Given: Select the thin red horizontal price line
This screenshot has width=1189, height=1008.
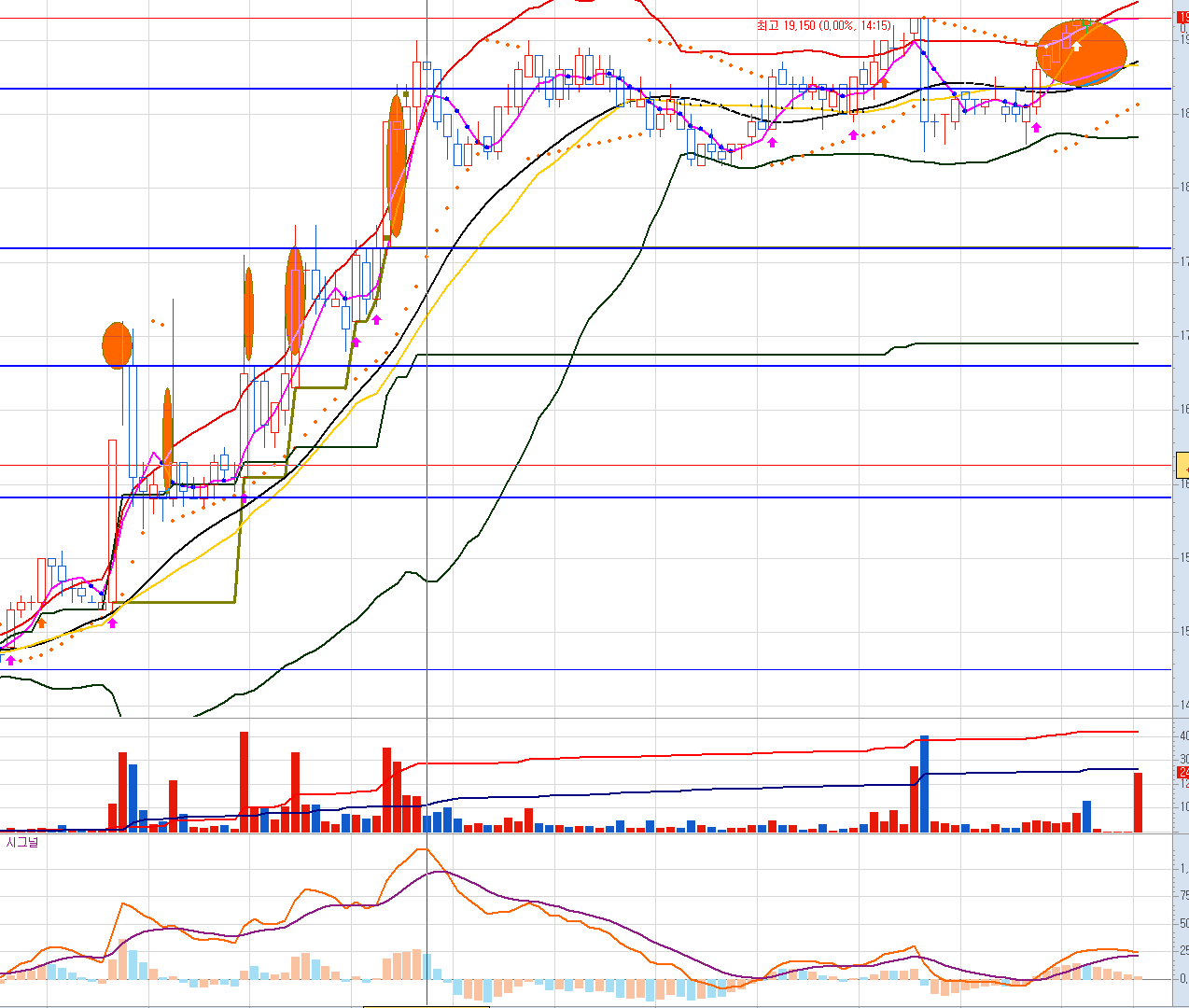Looking at the screenshot, I should click(x=585, y=465).
